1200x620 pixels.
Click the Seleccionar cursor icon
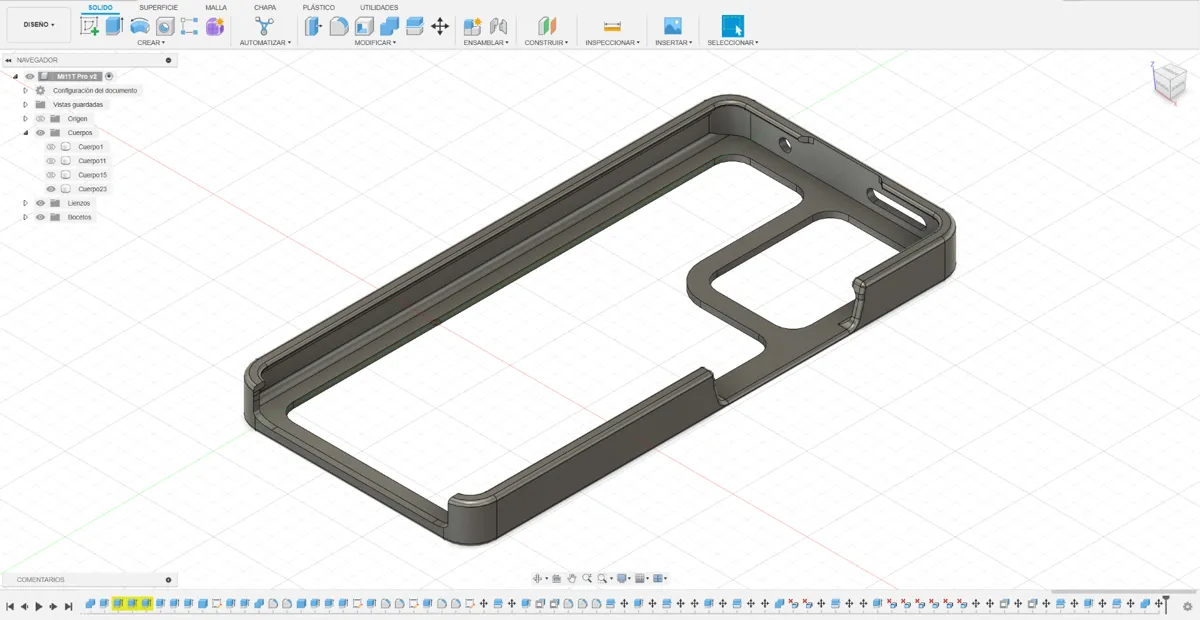pos(733,27)
